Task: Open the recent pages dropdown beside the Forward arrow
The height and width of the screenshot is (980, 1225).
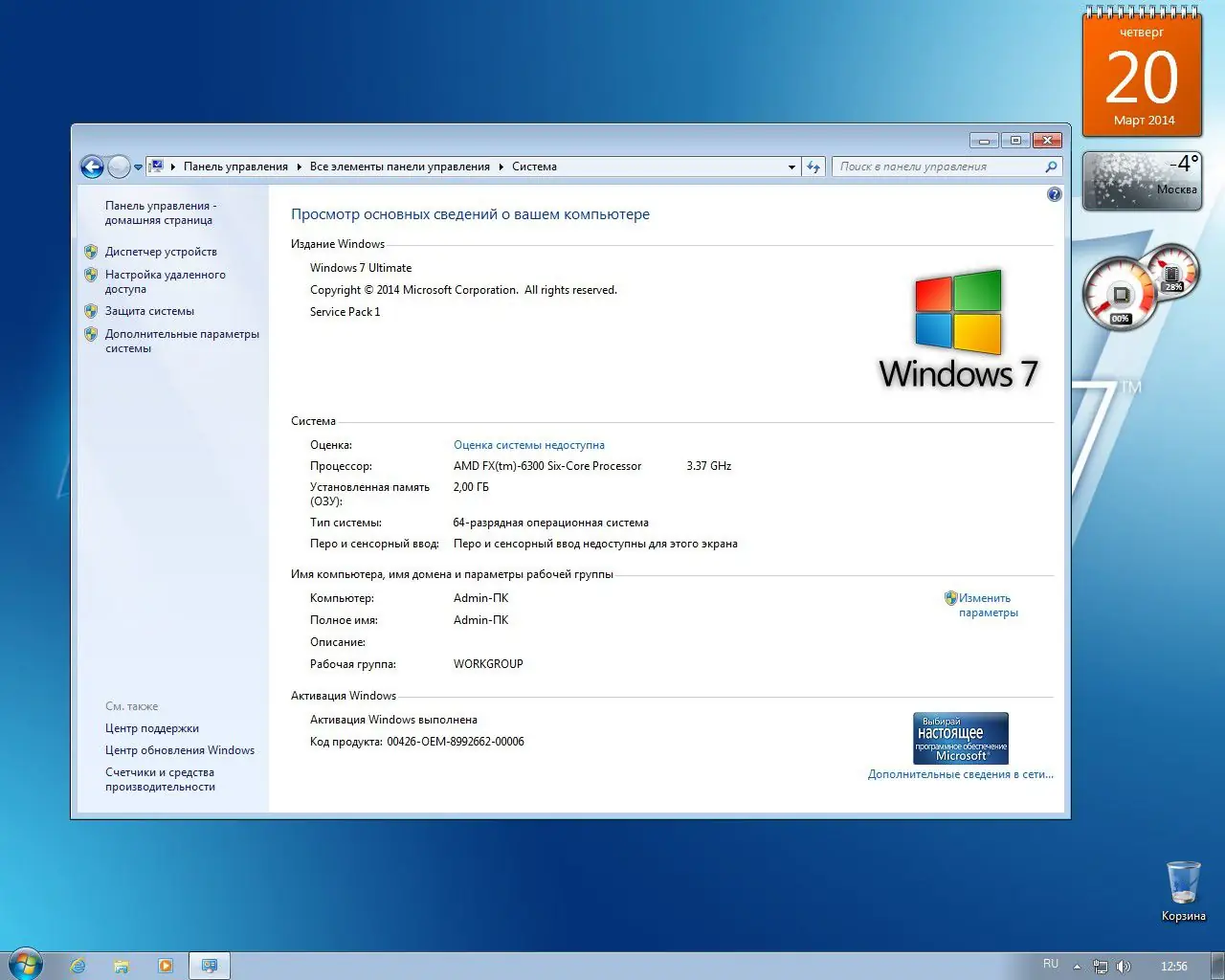Action: tap(138, 167)
